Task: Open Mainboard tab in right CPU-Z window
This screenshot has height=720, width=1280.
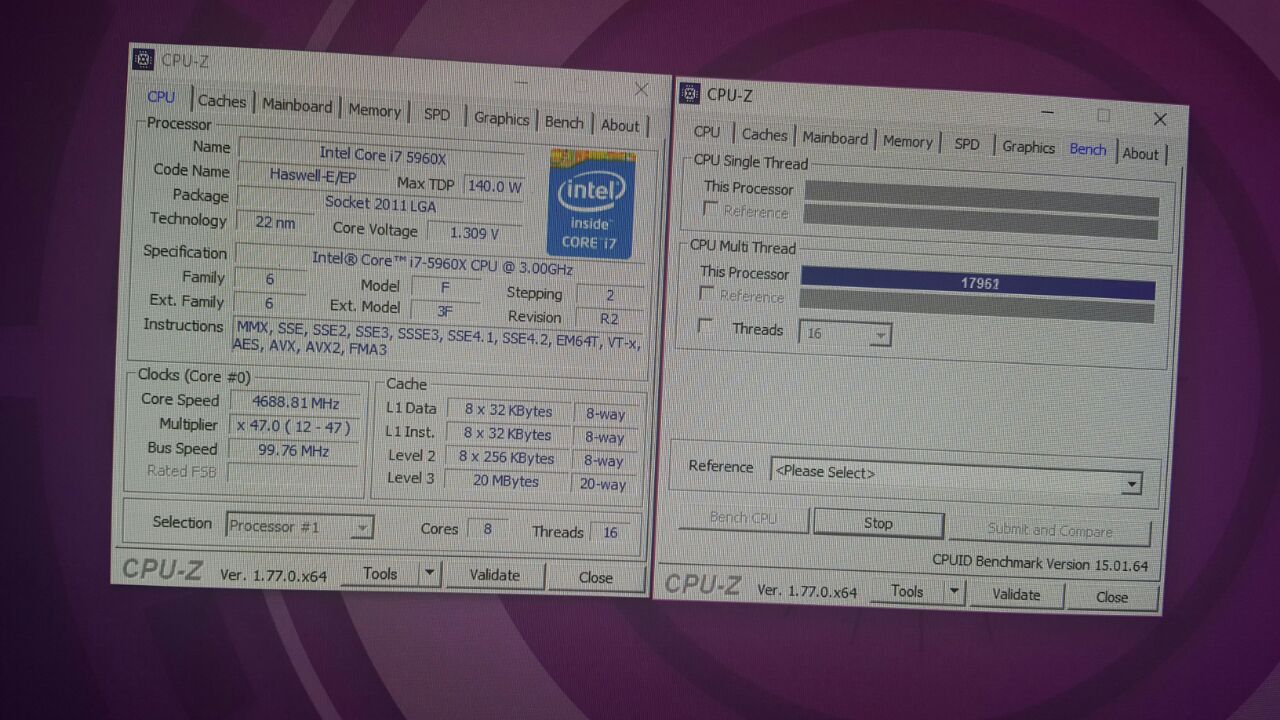Action: [x=835, y=138]
